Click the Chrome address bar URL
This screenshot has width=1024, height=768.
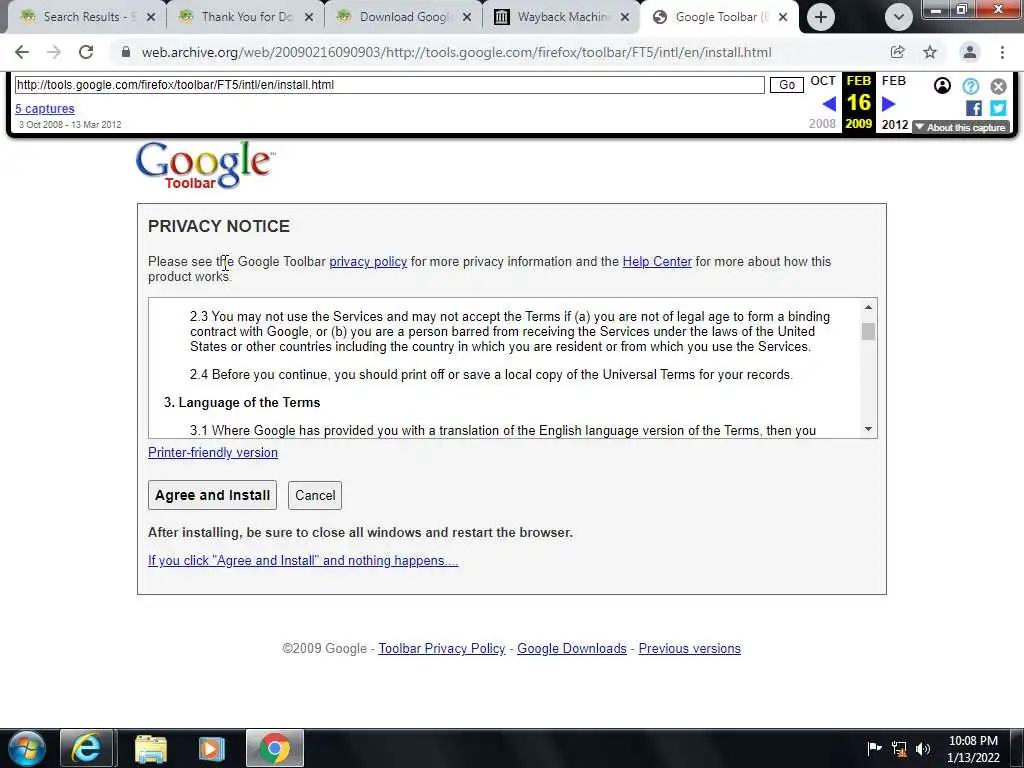456,52
